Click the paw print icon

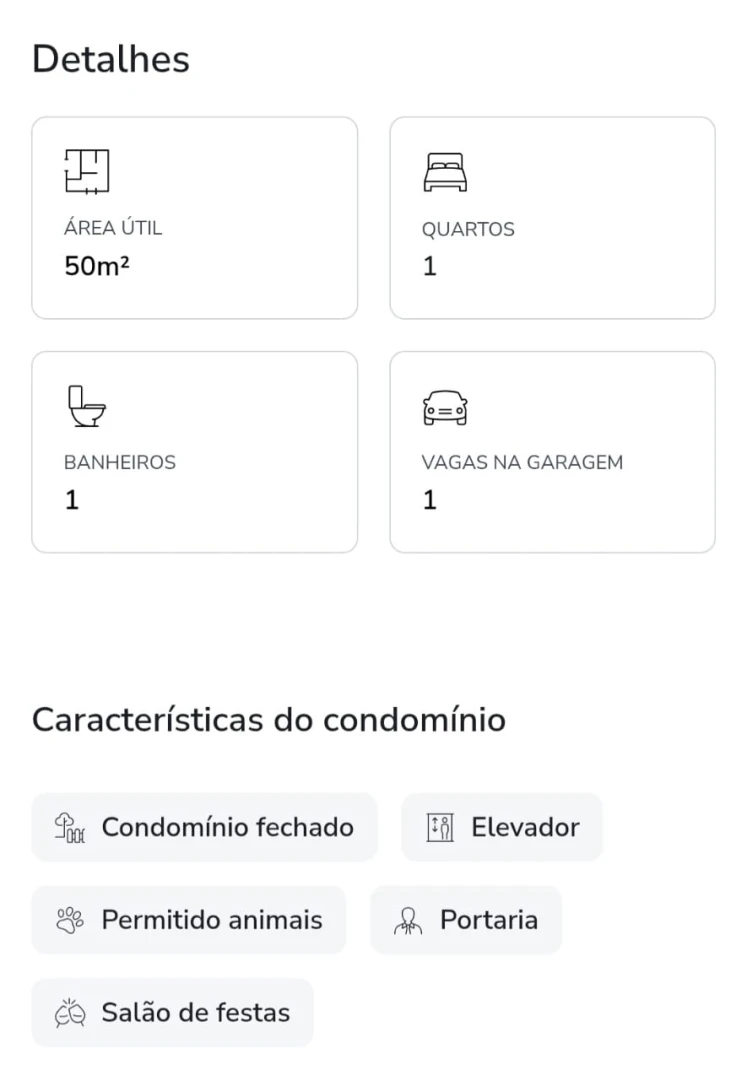point(70,920)
